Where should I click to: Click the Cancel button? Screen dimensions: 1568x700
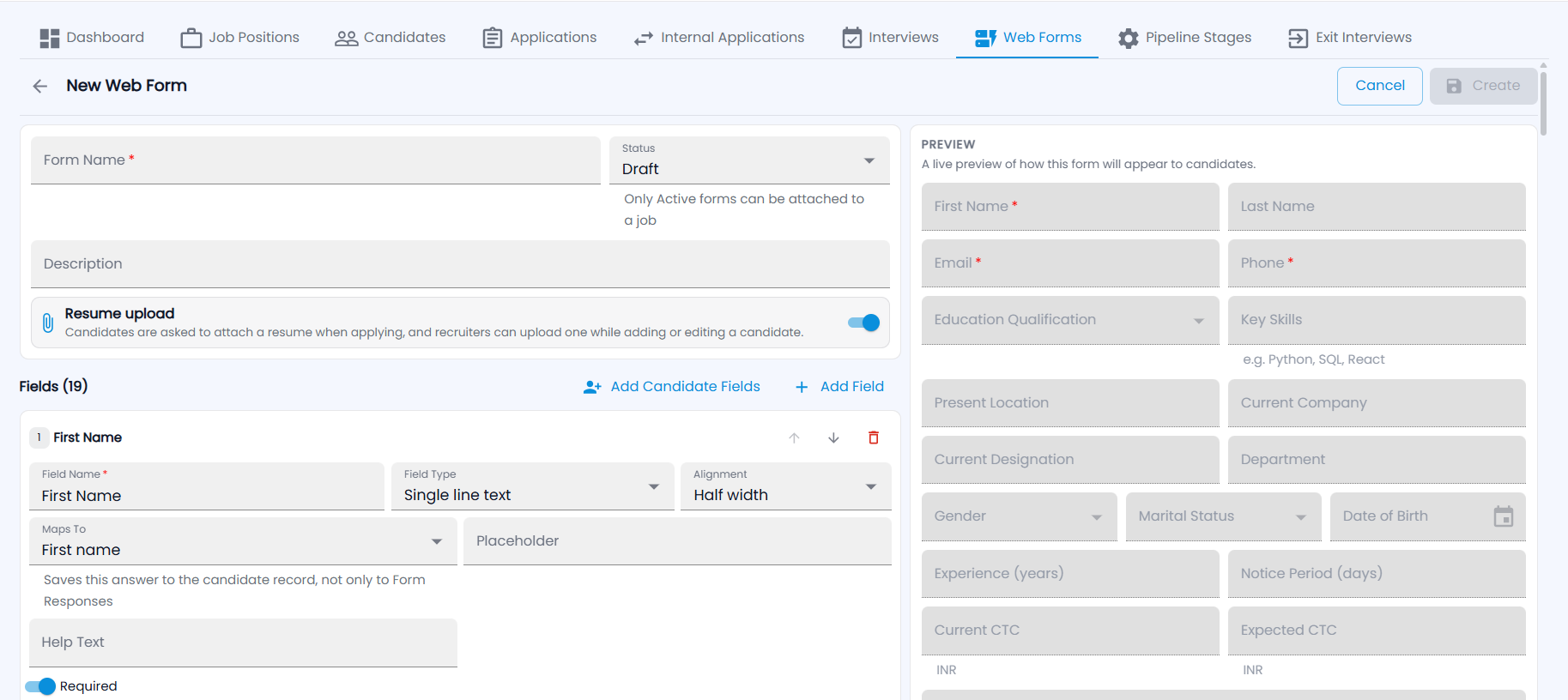[1380, 86]
